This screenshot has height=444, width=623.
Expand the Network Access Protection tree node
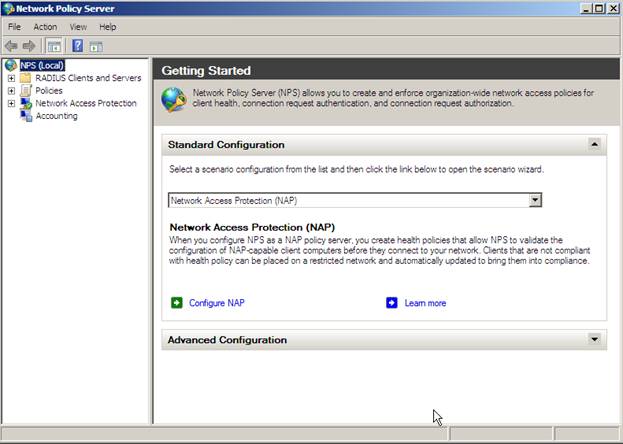(11, 103)
